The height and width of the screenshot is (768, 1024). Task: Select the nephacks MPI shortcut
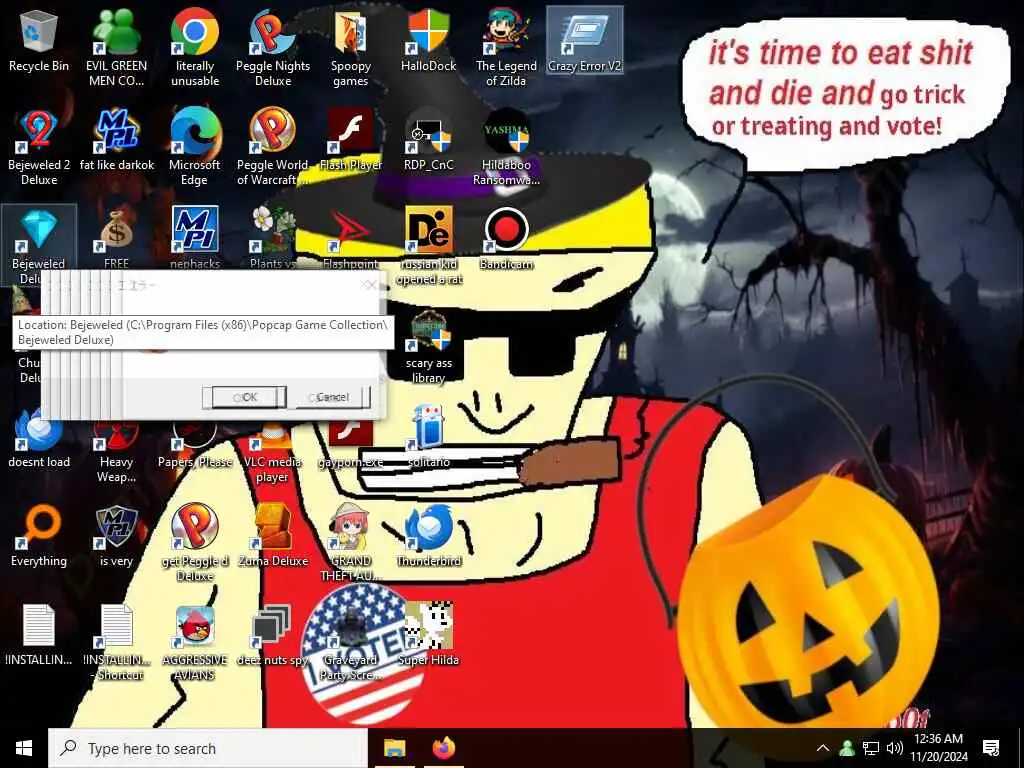pos(195,238)
